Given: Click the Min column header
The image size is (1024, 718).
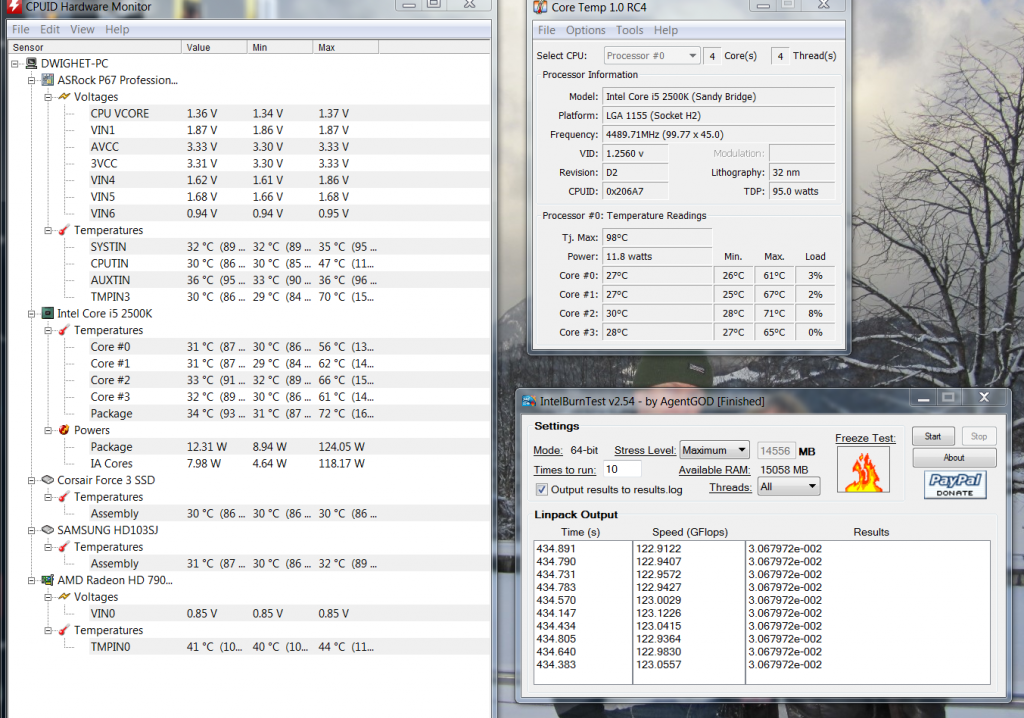Looking at the screenshot, I should click(280, 47).
